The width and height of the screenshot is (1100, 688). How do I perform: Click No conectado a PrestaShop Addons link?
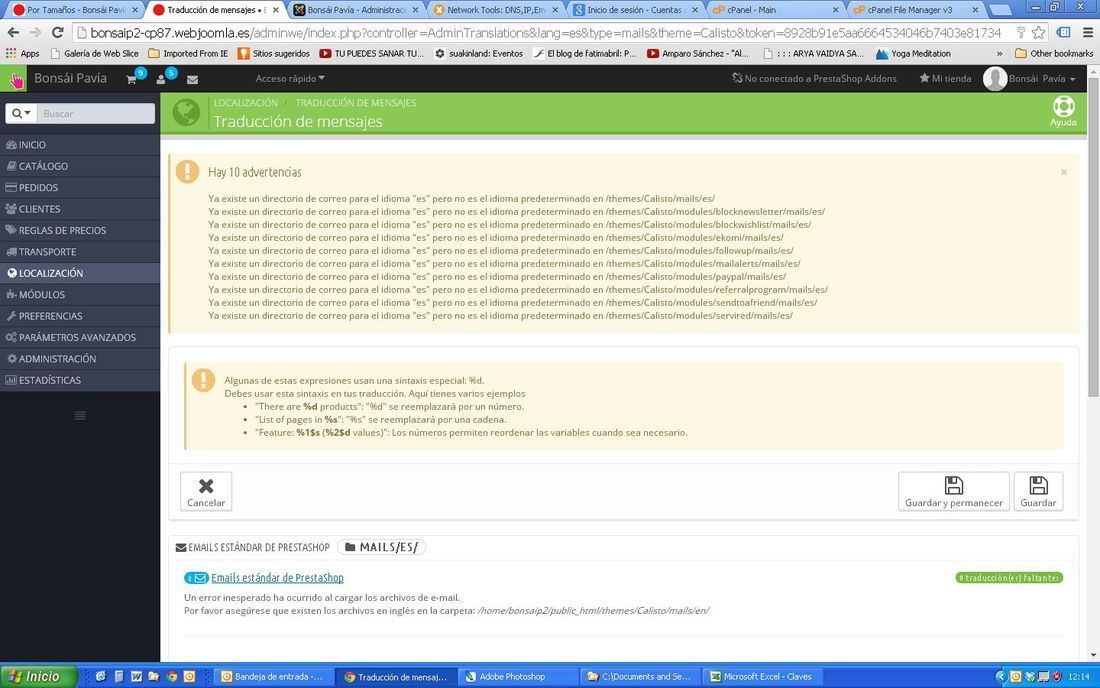tap(814, 79)
